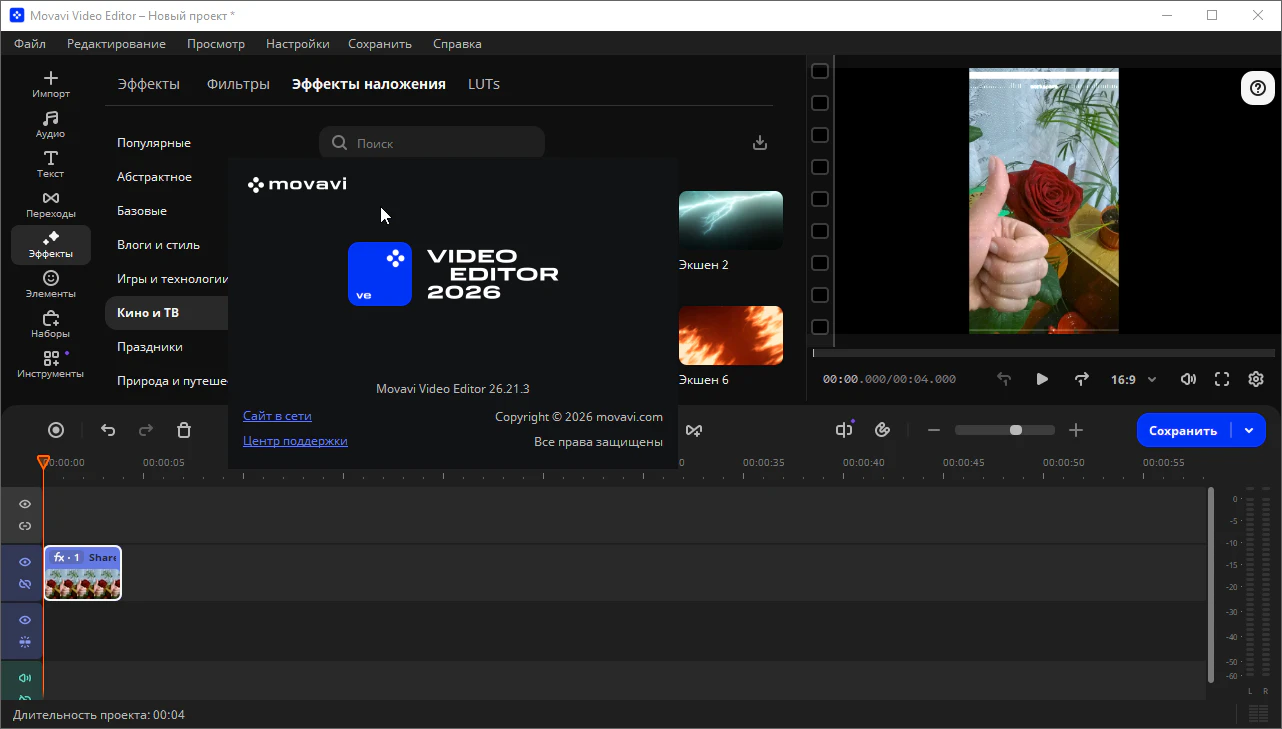Open the Импорт section in the sidebar

tap(51, 85)
